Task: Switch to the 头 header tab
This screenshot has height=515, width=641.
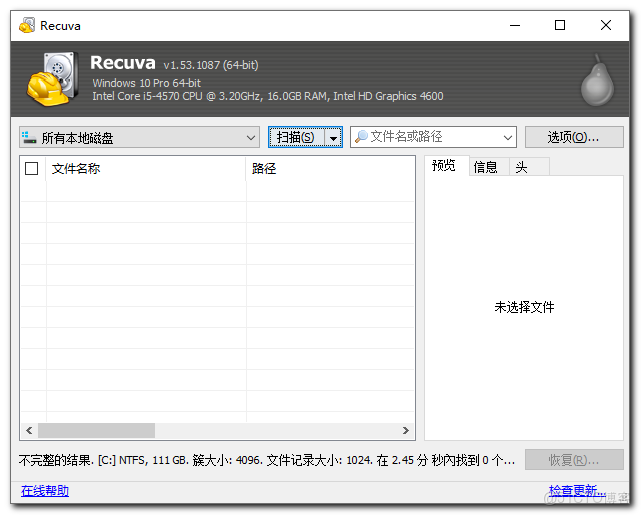Action: click(x=529, y=167)
